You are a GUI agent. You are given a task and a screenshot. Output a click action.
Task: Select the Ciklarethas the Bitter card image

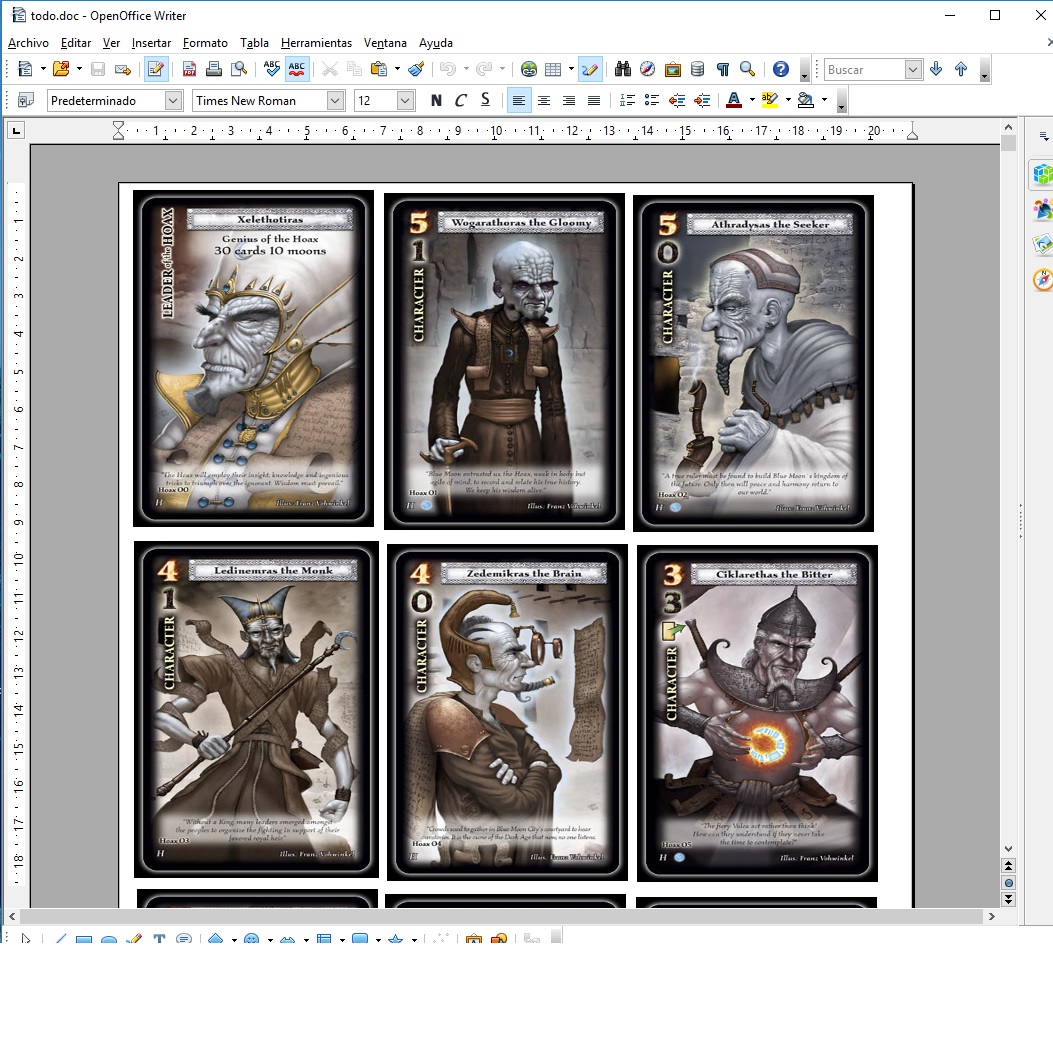click(758, 713)
